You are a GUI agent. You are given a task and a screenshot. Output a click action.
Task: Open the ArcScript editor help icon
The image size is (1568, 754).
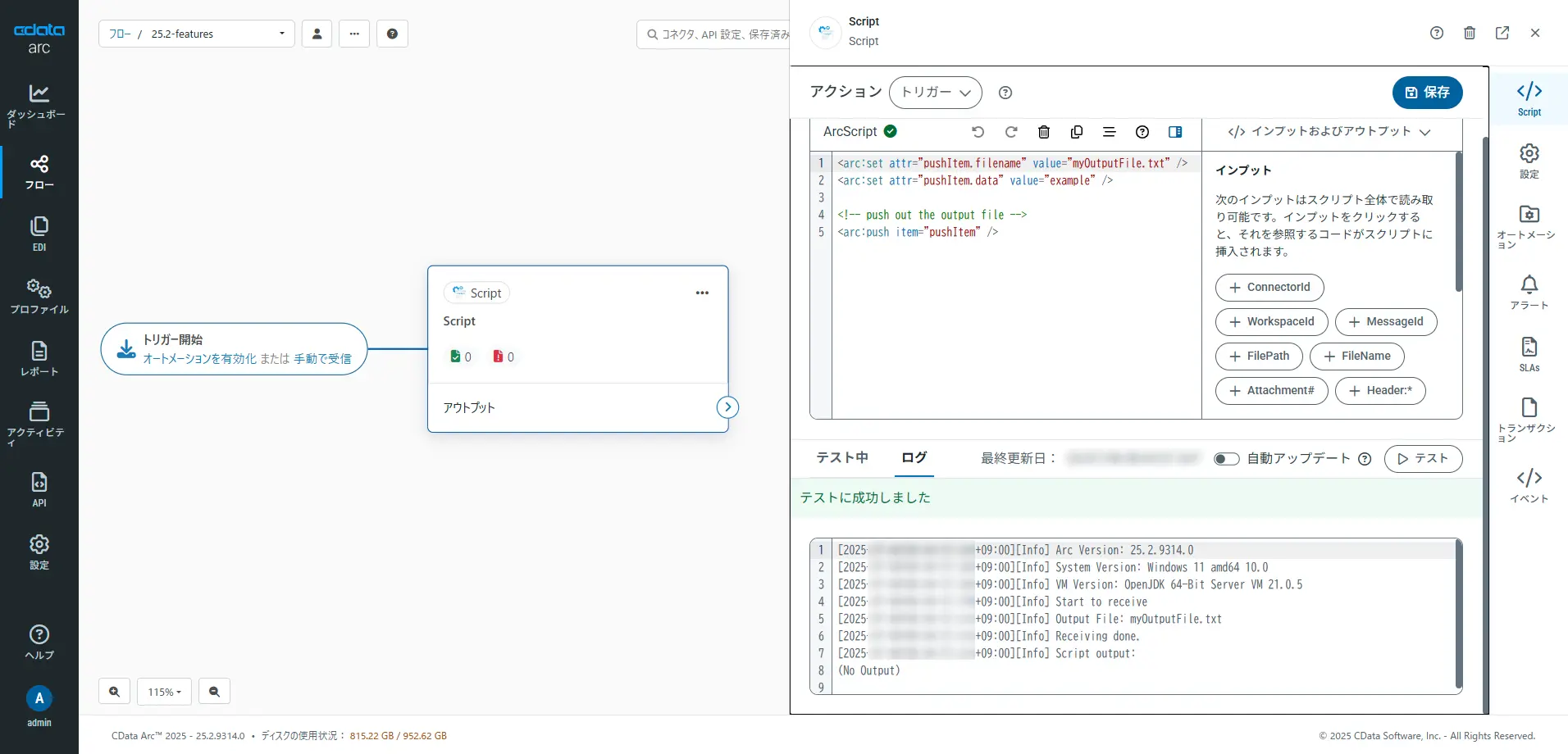(x=1142, y=132)
